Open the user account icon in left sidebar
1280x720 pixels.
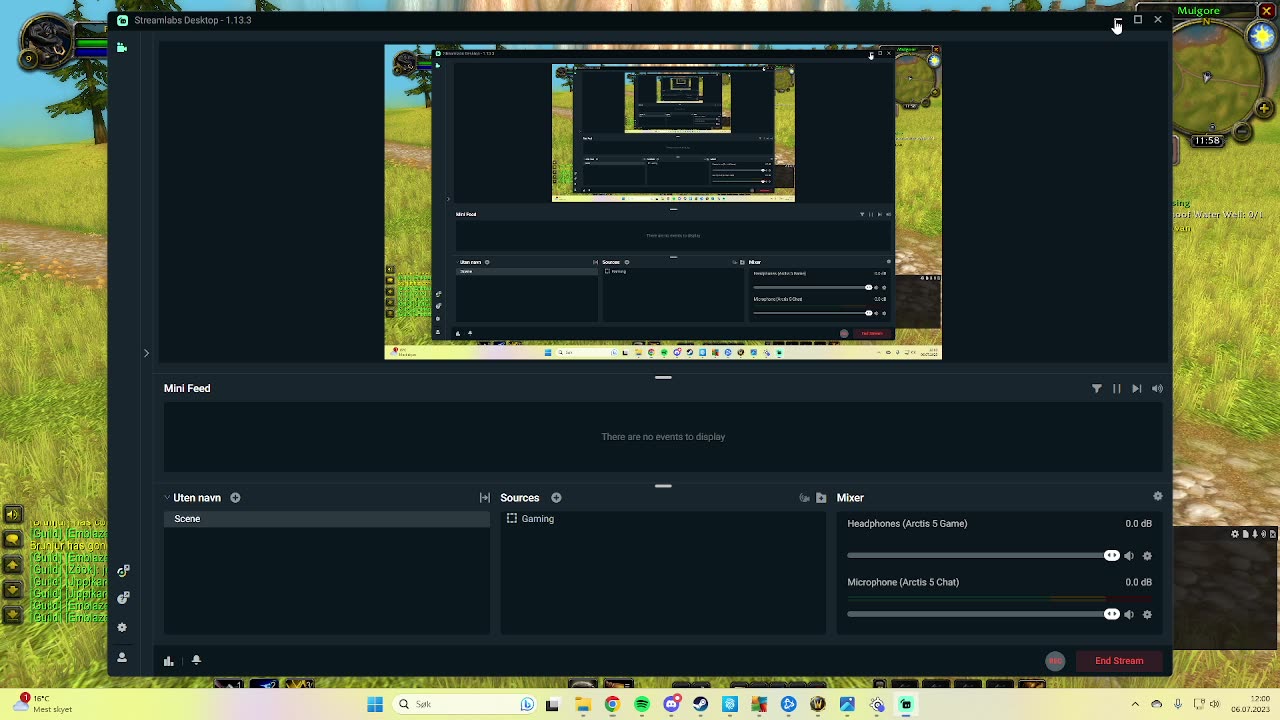click(x=122, y=657)
